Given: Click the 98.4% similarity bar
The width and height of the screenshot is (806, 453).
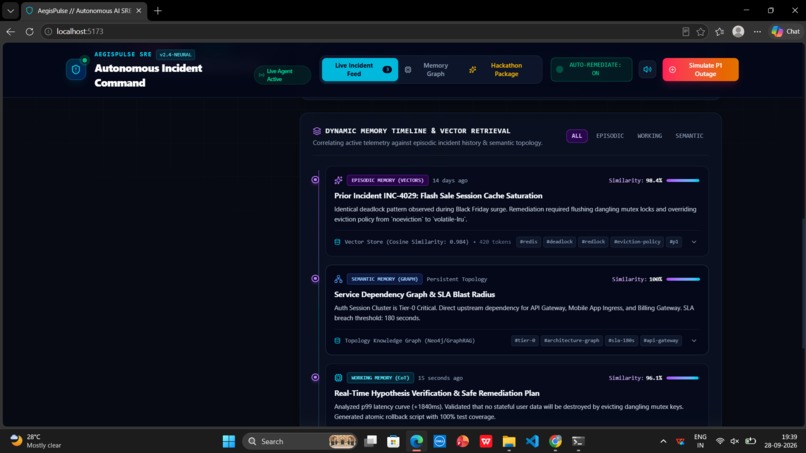Looking at the screenshot, I should click(683, 180).
